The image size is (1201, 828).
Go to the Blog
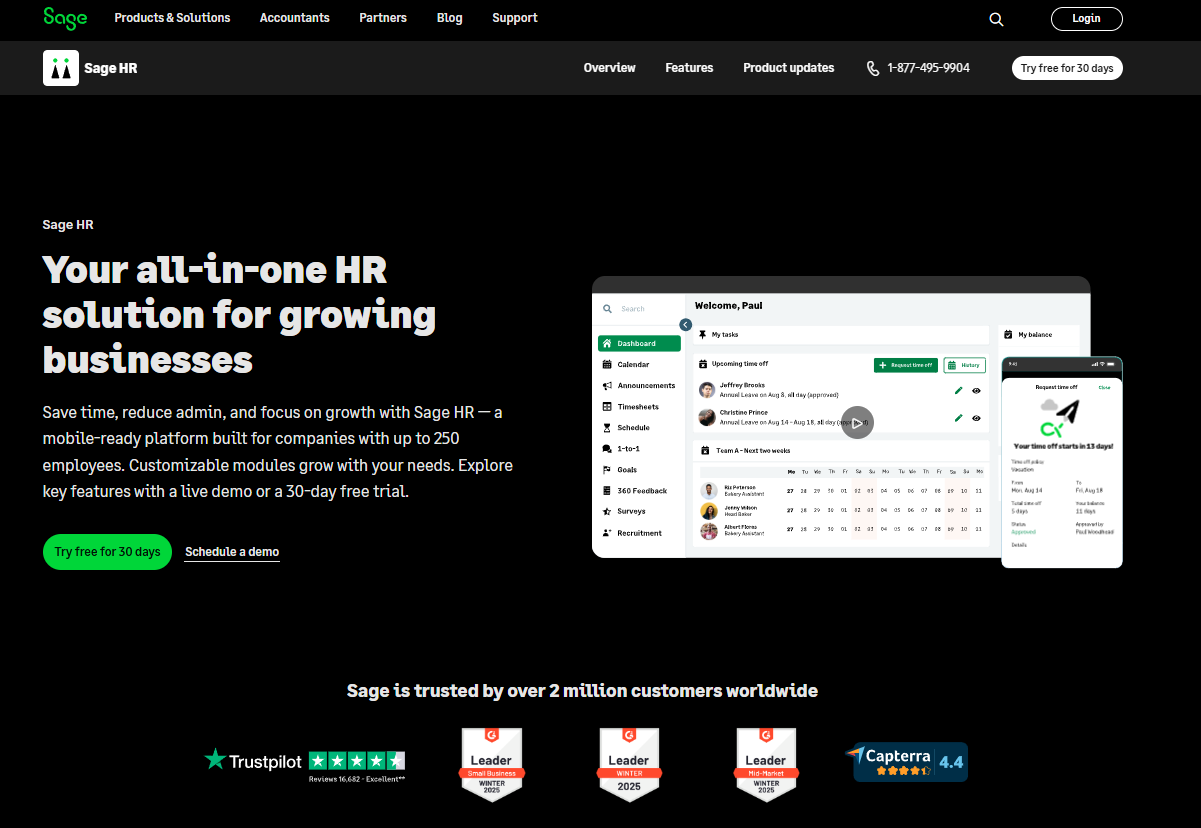pos(450,18)
